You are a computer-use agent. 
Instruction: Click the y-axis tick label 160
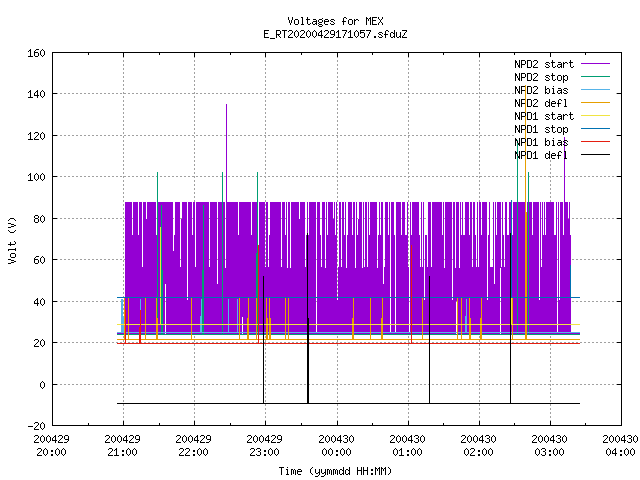point(36,53)
